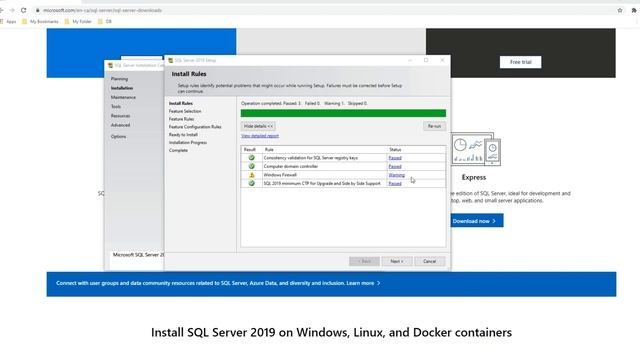Click the Status column header
Viewport: 640px width, 360px height.
coord(395,150)
